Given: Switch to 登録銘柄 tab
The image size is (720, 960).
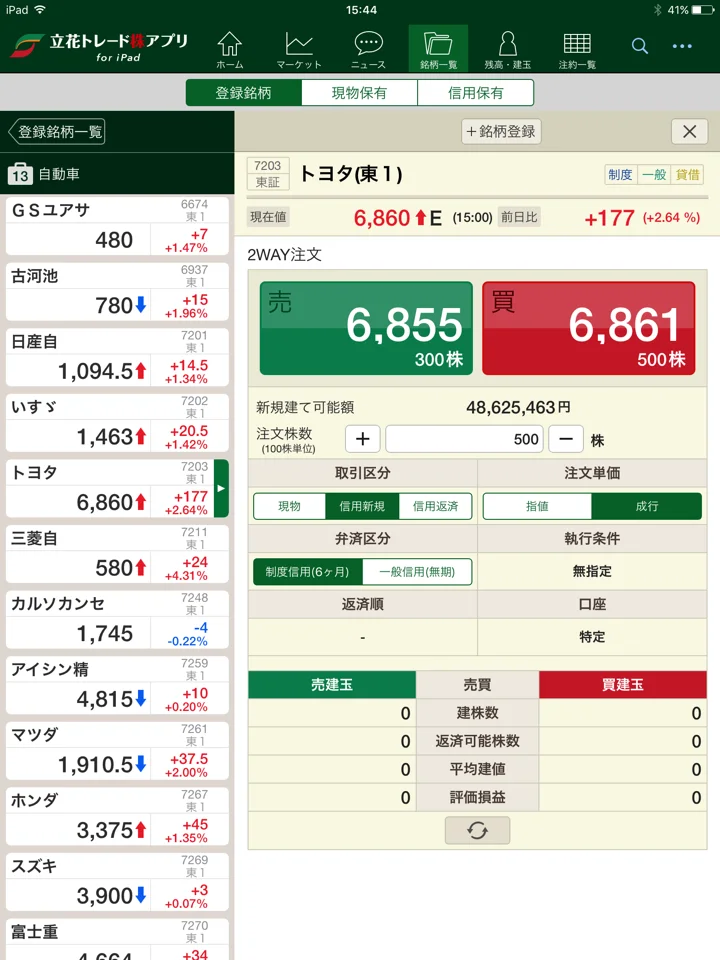Looking at the screenshot, I should pos(244,93).
